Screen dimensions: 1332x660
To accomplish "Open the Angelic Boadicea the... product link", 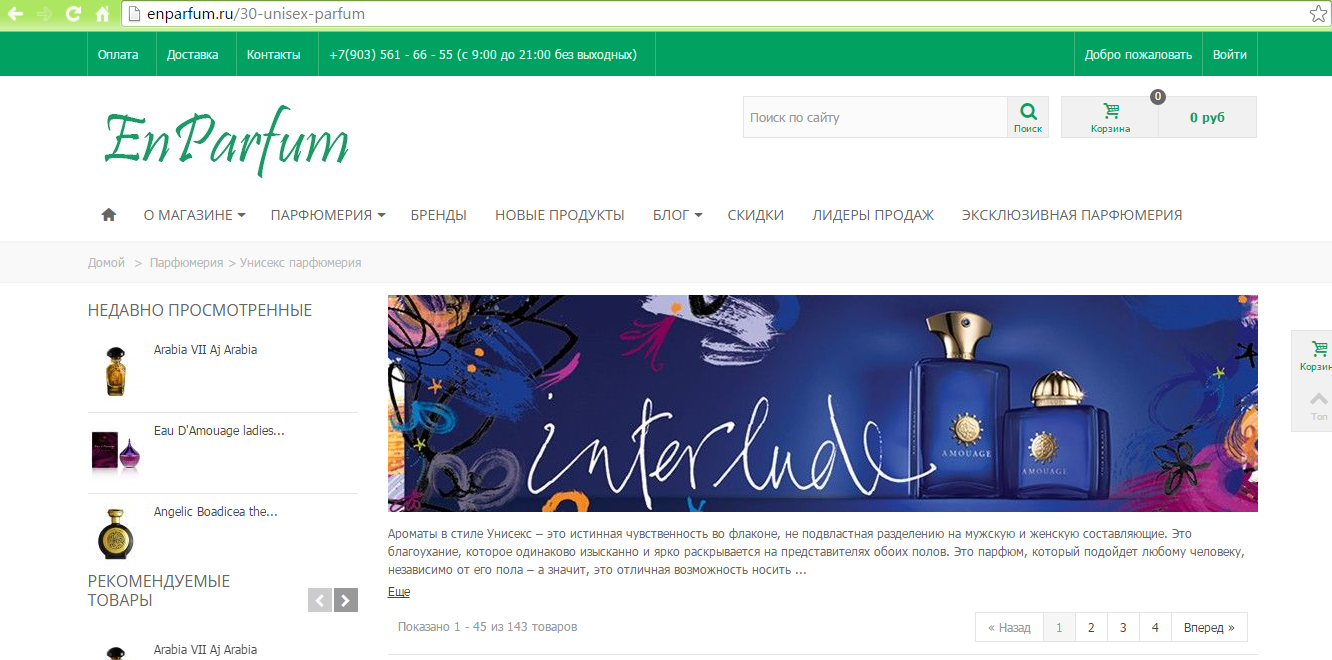I will click(215, 512).
